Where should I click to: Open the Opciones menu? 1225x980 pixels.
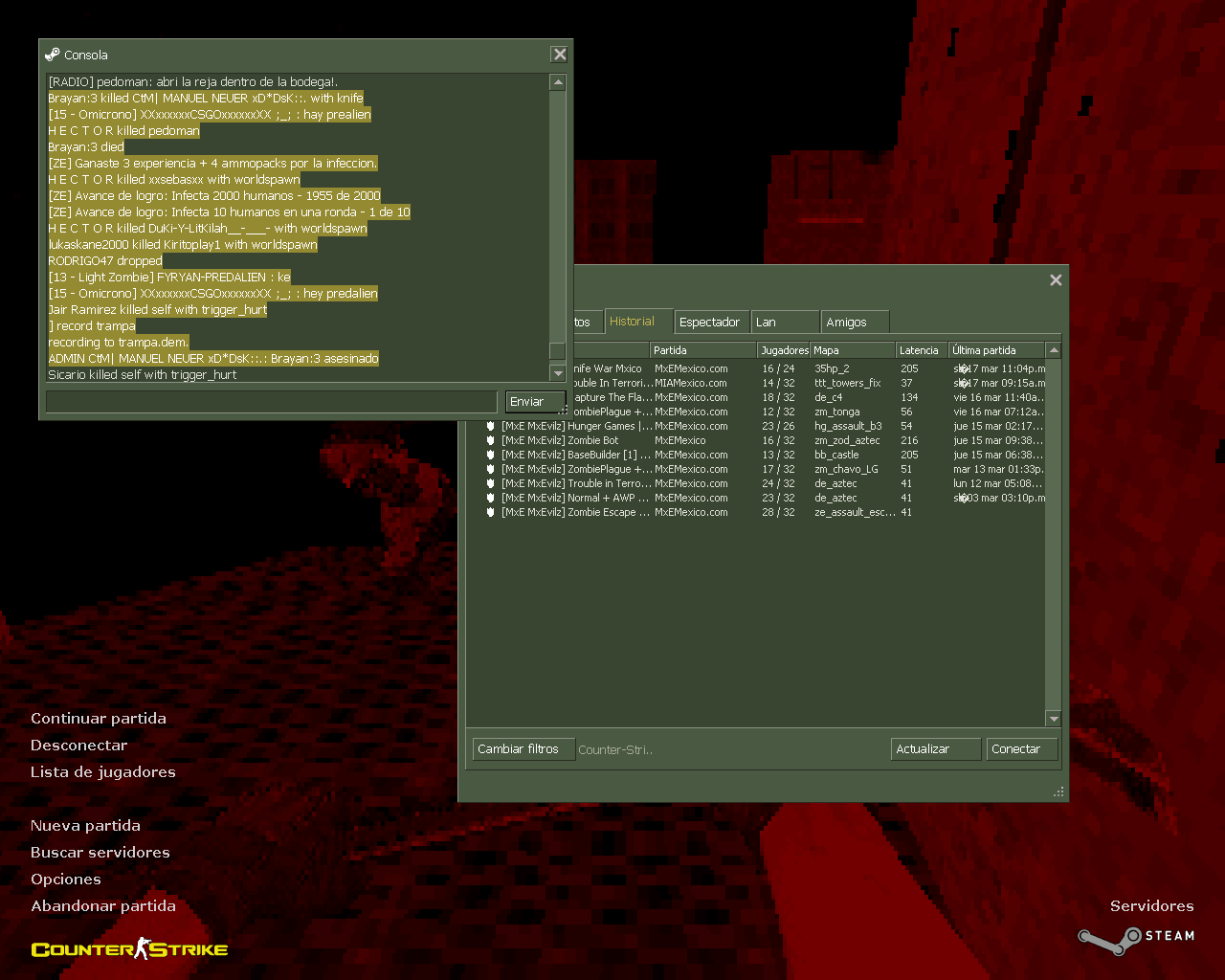[x=65, y=880]
